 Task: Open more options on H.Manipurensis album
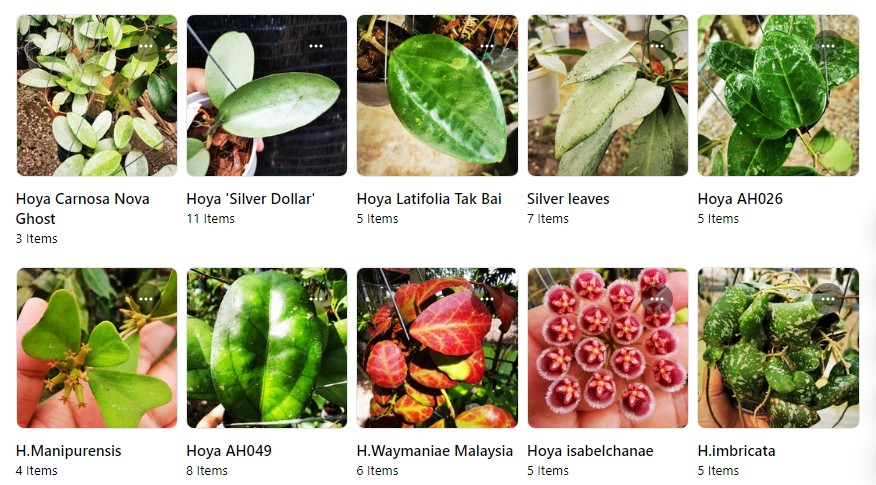(x=146, y=299)
